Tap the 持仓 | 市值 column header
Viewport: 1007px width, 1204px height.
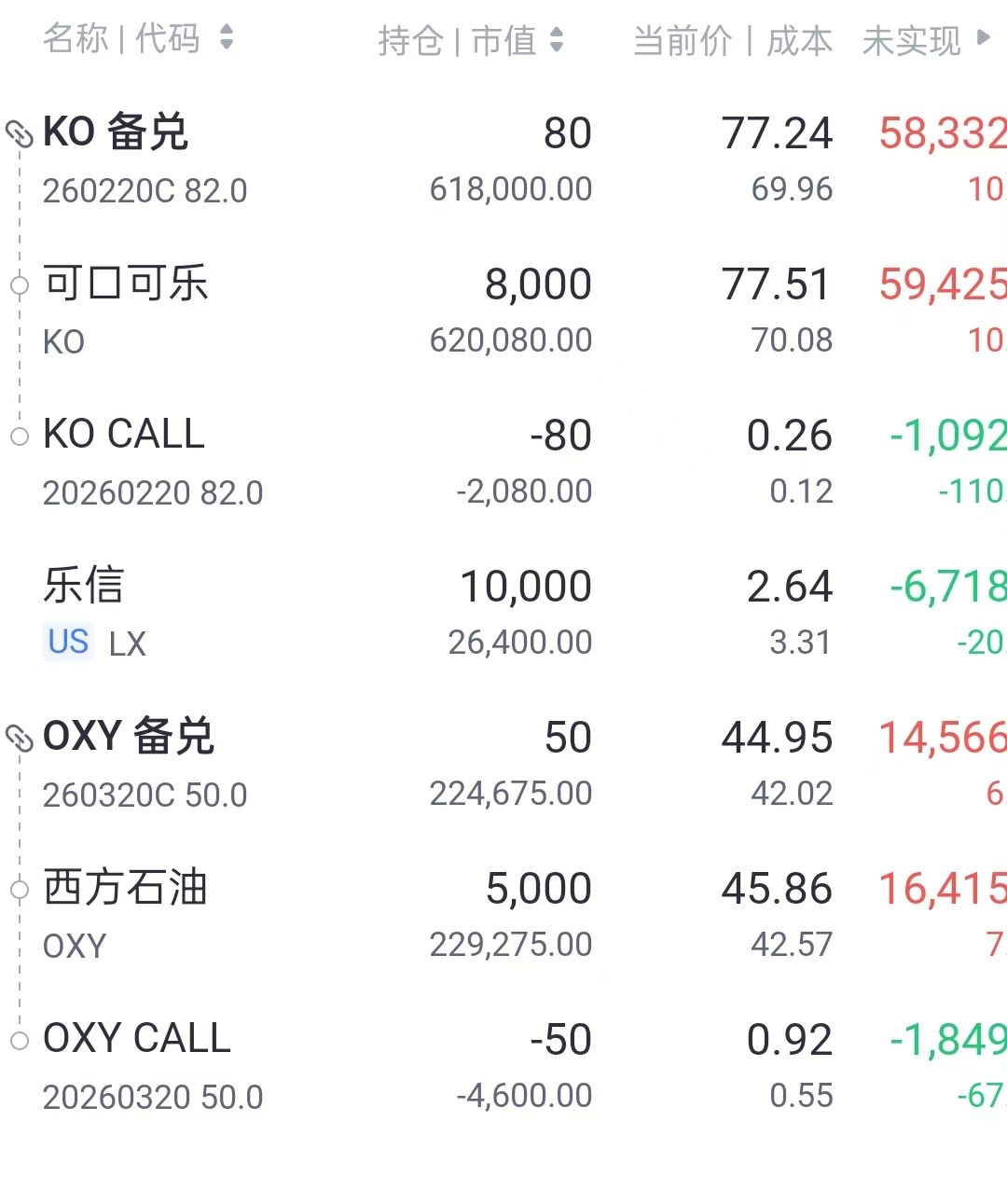click(457, 40)
